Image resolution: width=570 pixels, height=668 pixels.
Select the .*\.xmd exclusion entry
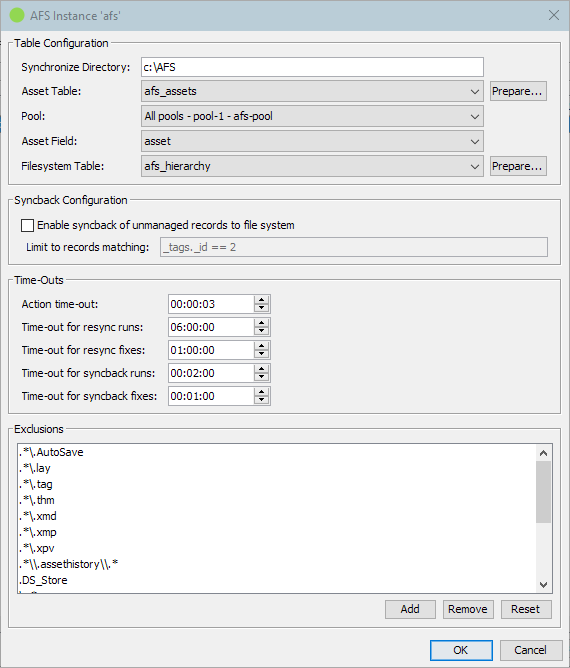click(276, 516)
